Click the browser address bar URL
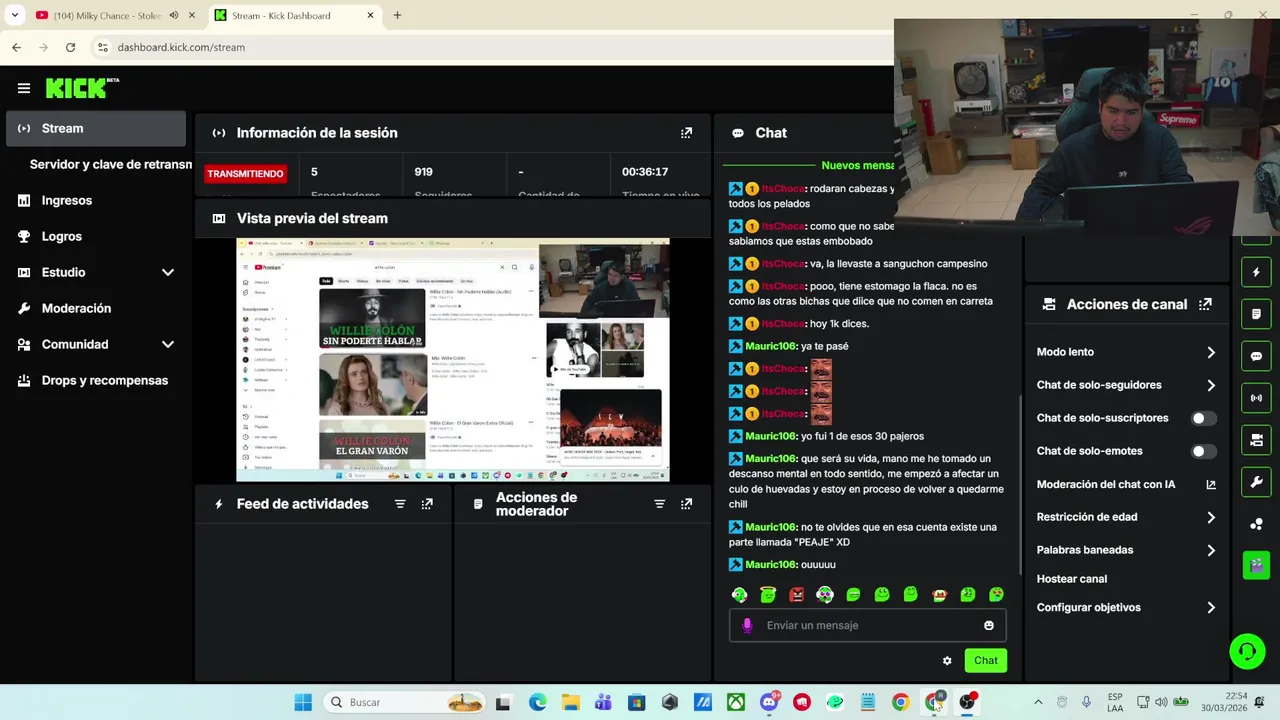This screenshot has height=720, width=1280. pos(181,47)
